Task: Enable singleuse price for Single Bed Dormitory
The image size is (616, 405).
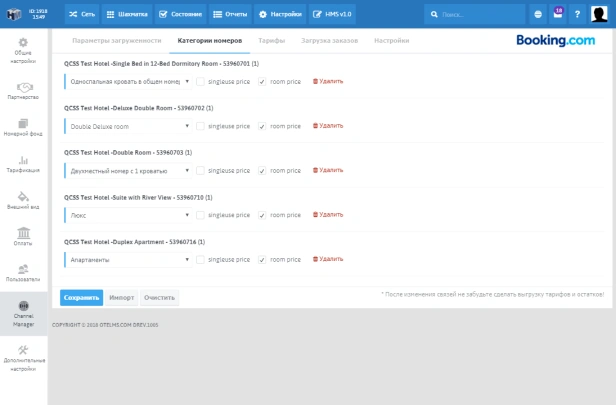Action: pyautogui.click(x=200, y=82)
